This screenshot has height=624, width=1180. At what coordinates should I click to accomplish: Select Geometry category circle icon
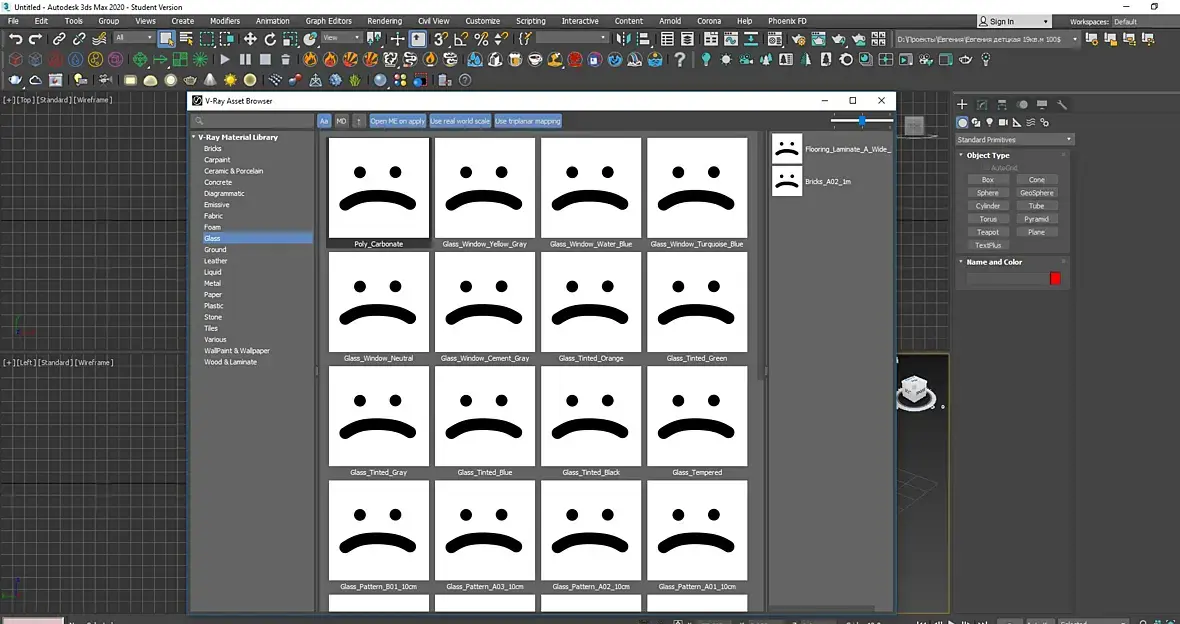[963, 122]
